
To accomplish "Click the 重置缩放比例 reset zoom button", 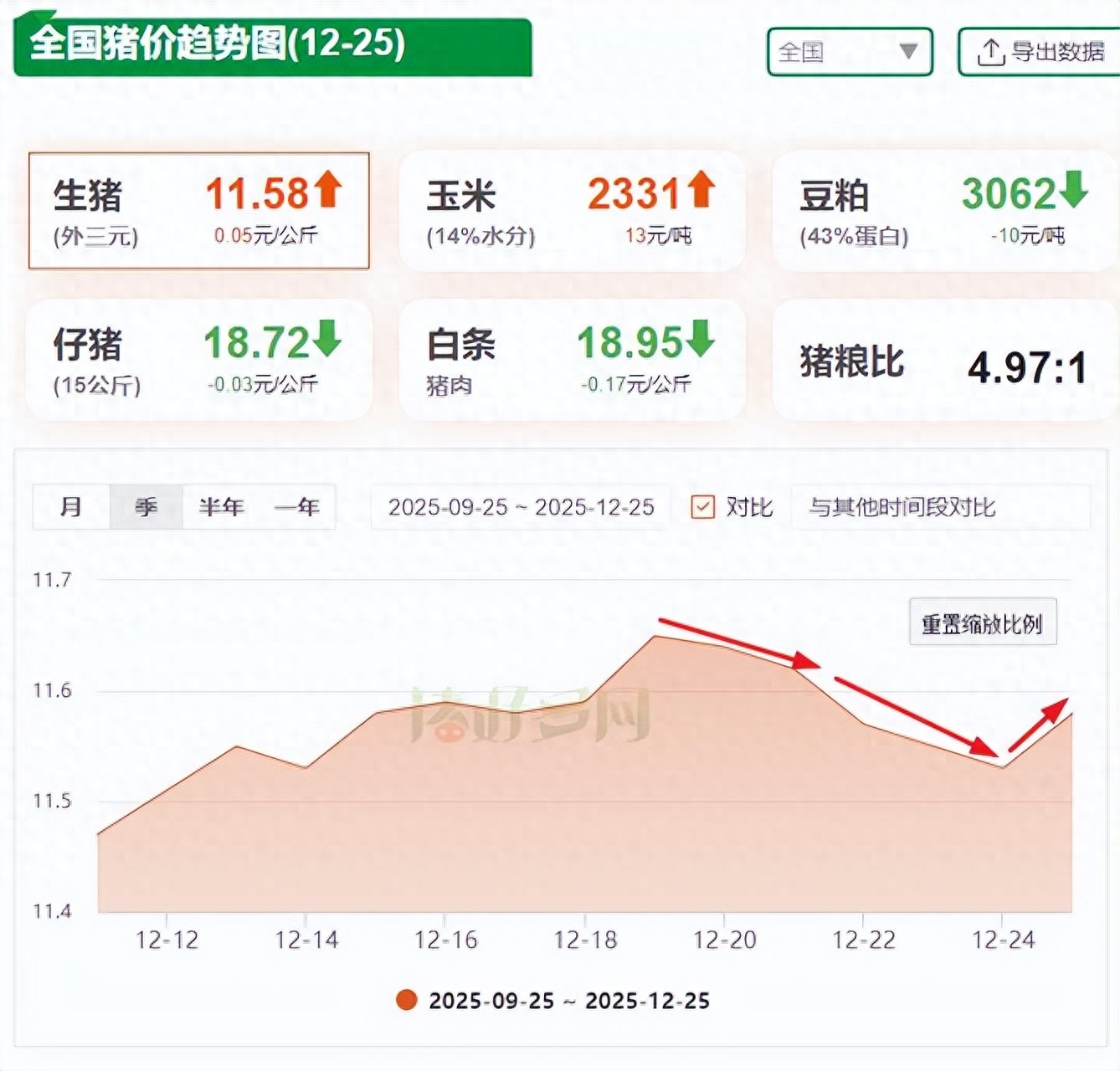I will tap(982, 623).
